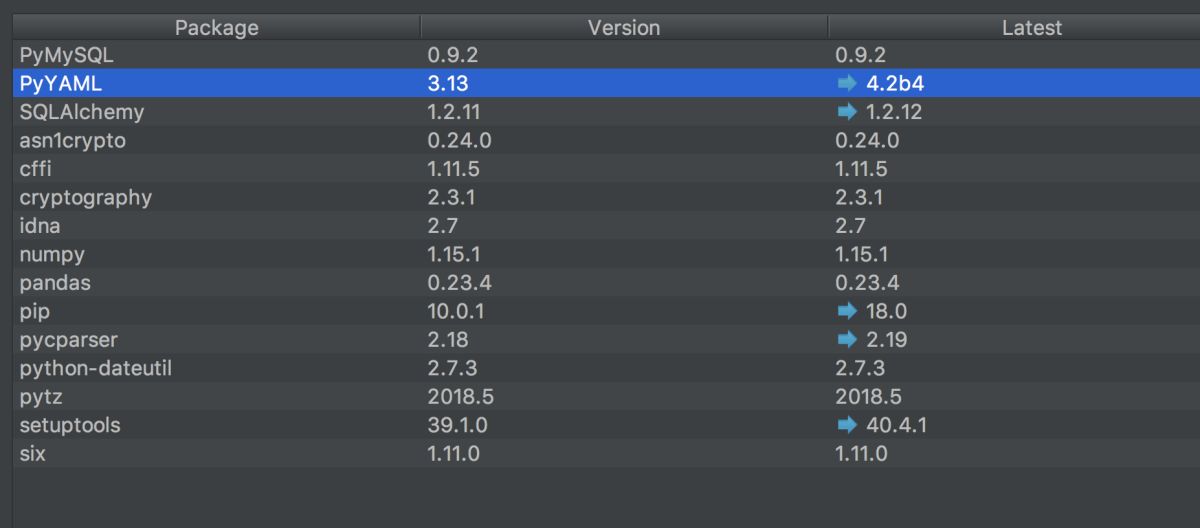Pick the cryptography package row
1200x528 pixels.
coord(606,198)
